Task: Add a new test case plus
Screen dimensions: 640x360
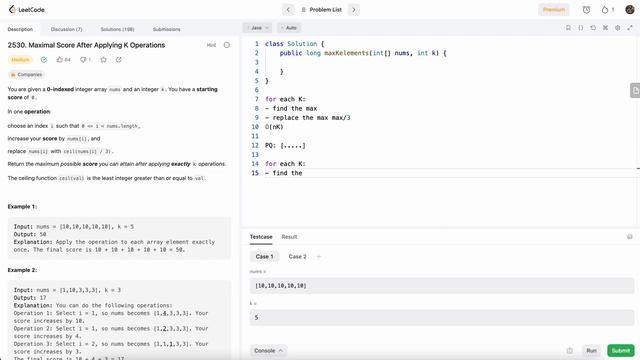Action: tap(319, 257)
